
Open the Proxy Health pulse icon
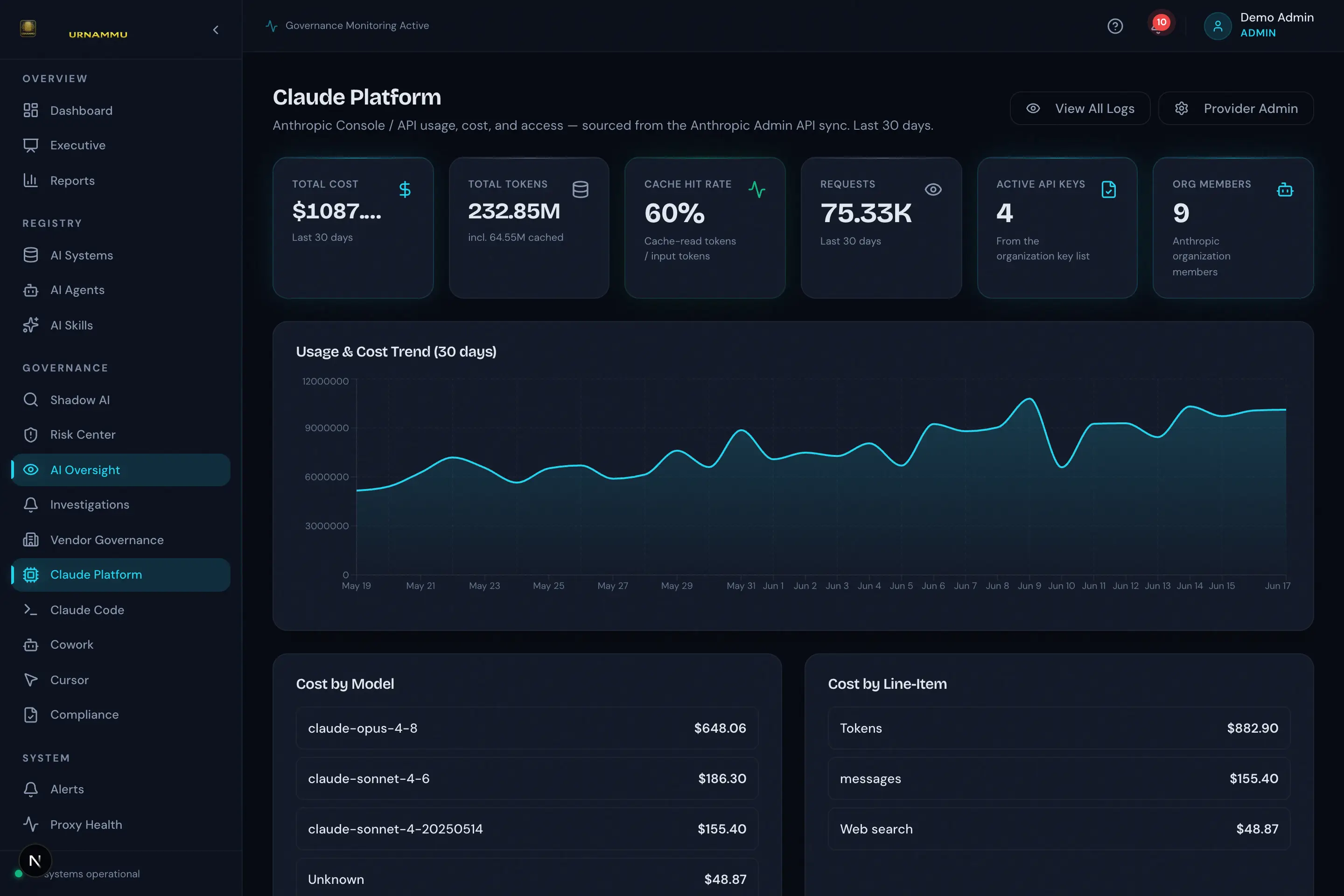tap(31, 824)
